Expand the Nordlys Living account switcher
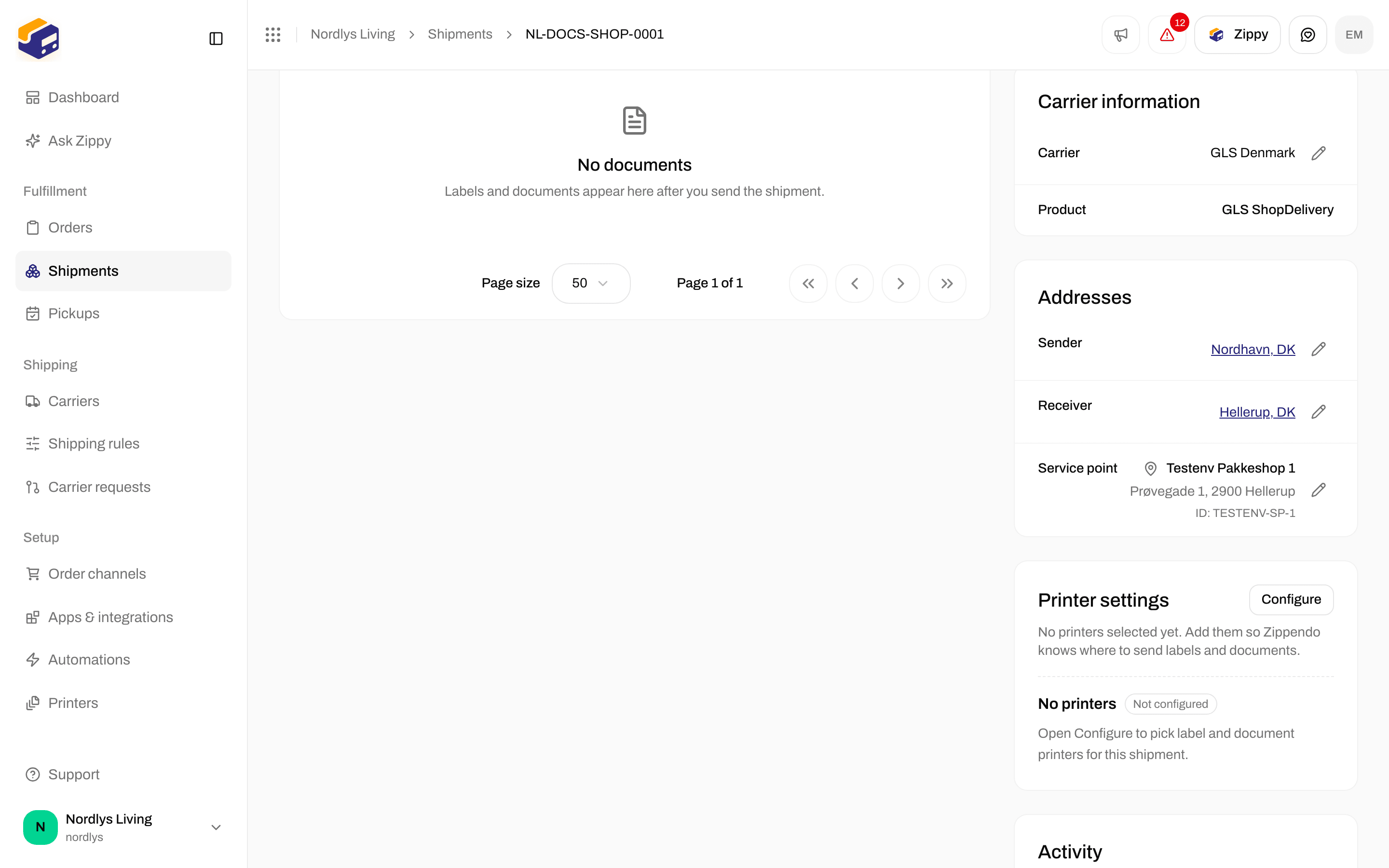Viewport: 1389px width, 868px height. coord(123,827)
